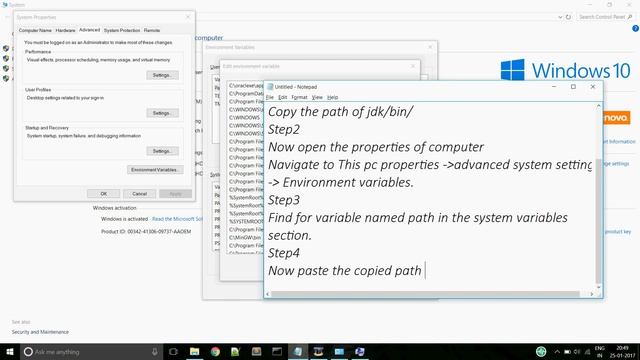Image resolution: width=640 pixels, height=360 pixels.
Task: Click Notepad horizontal scrollbar right arrow
Action: pos(591,294)
